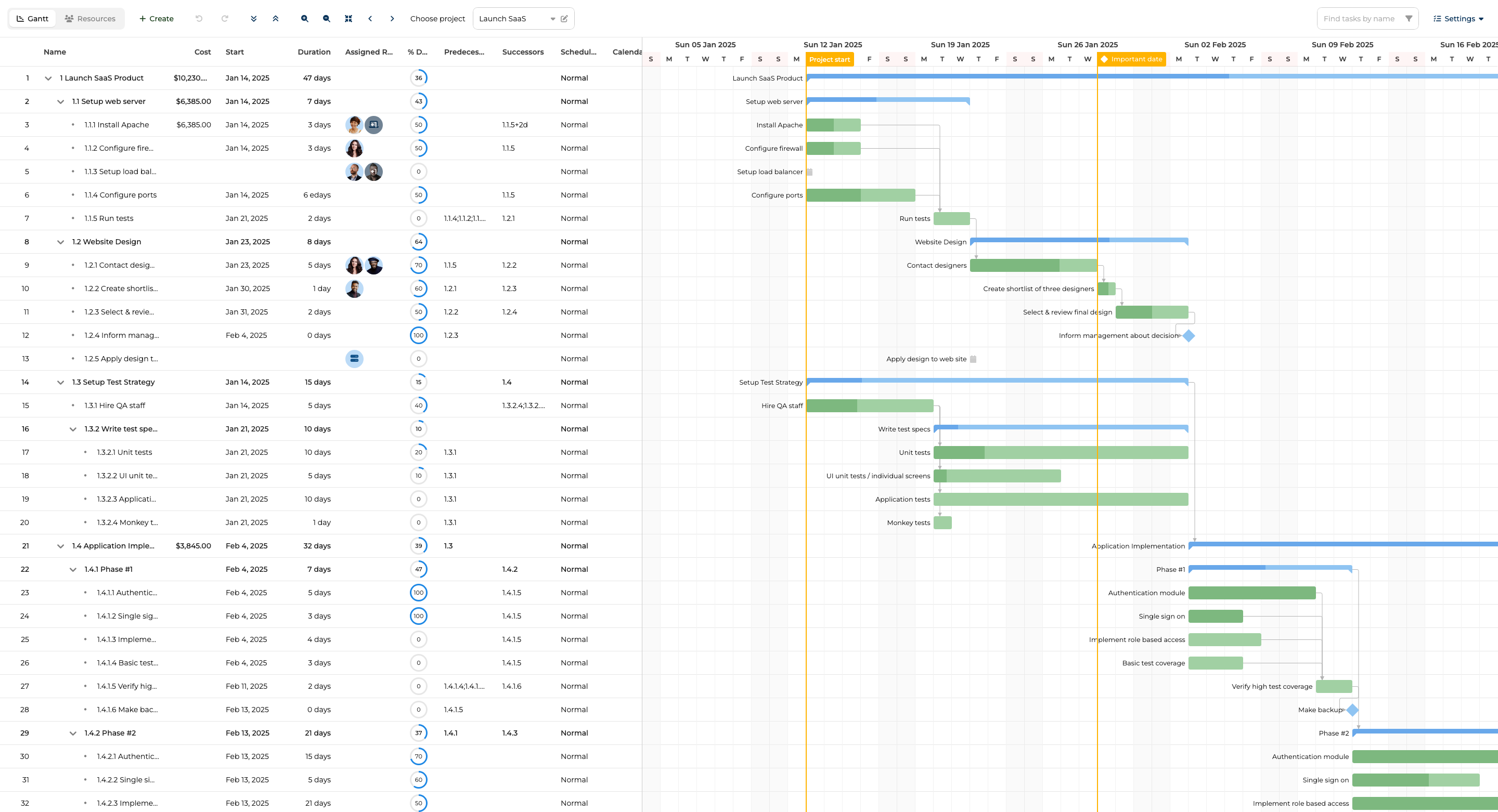The image size is (1498, 812).
Task: Expand all tasks with double-down chevrons
Action: pyautogui.click(x=253, y=19)
